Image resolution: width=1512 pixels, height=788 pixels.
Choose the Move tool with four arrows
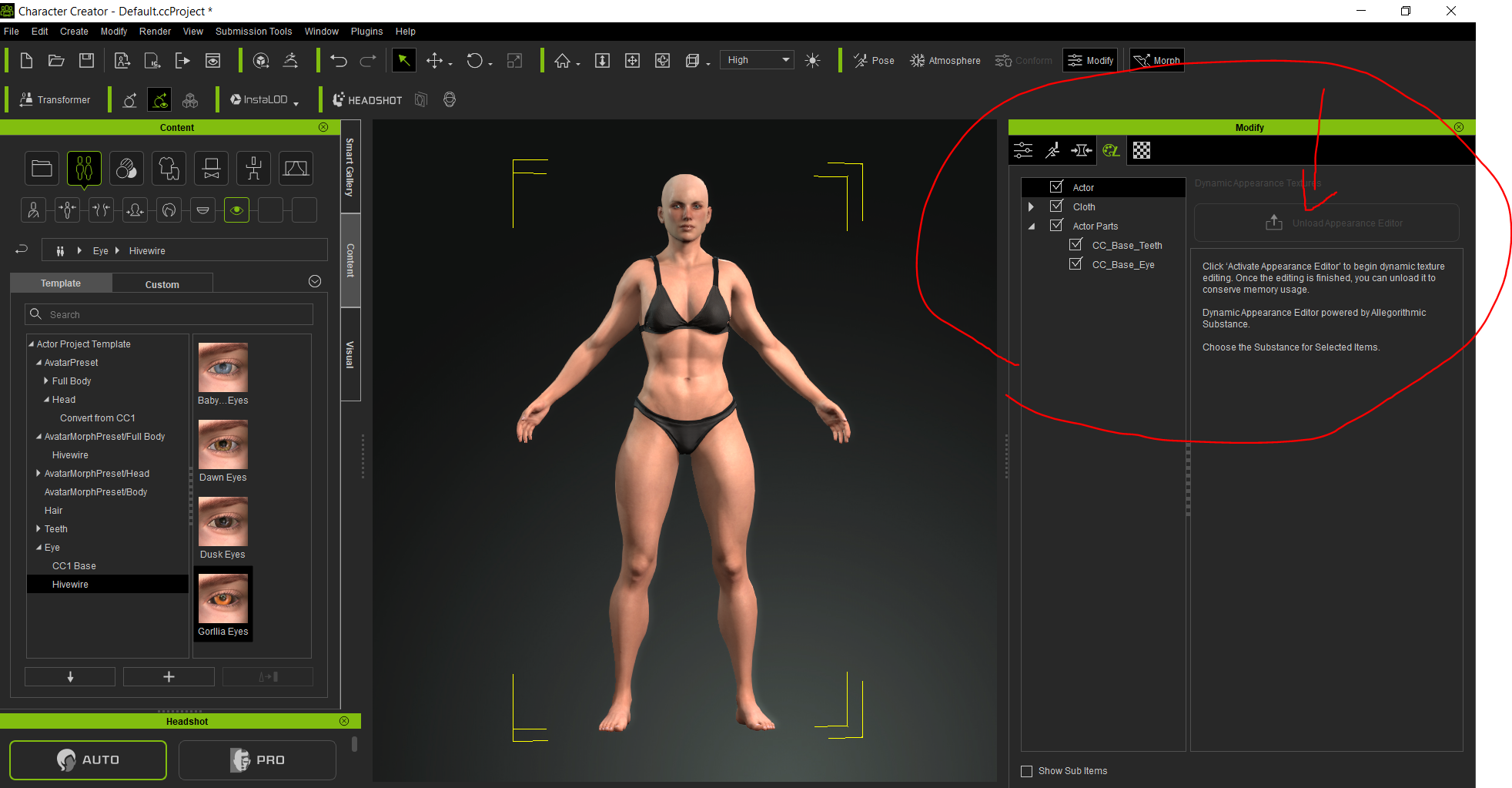pyautogui.click(x=434, y=60)
